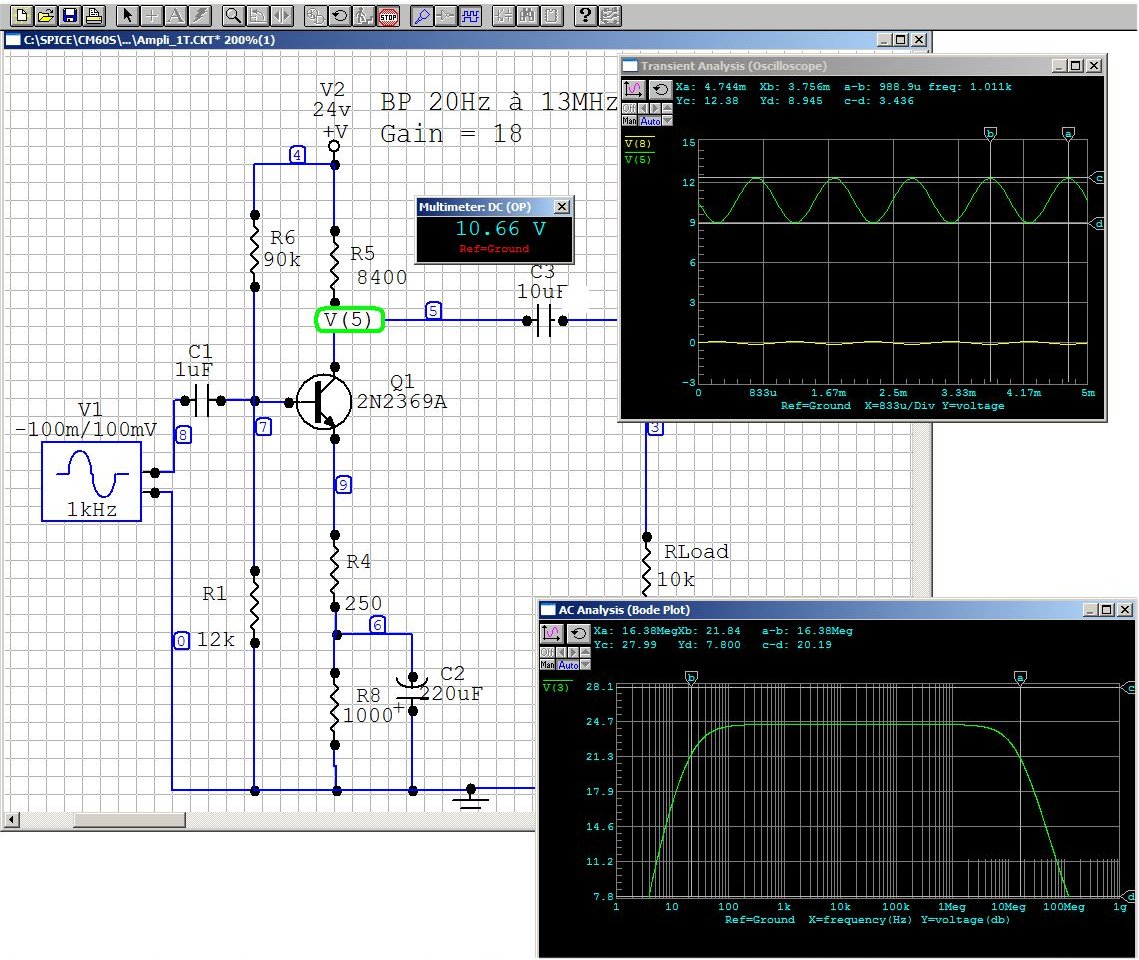Select the probe tool icon
Screen dimensions: 1139x960
(x=421, y=15)
